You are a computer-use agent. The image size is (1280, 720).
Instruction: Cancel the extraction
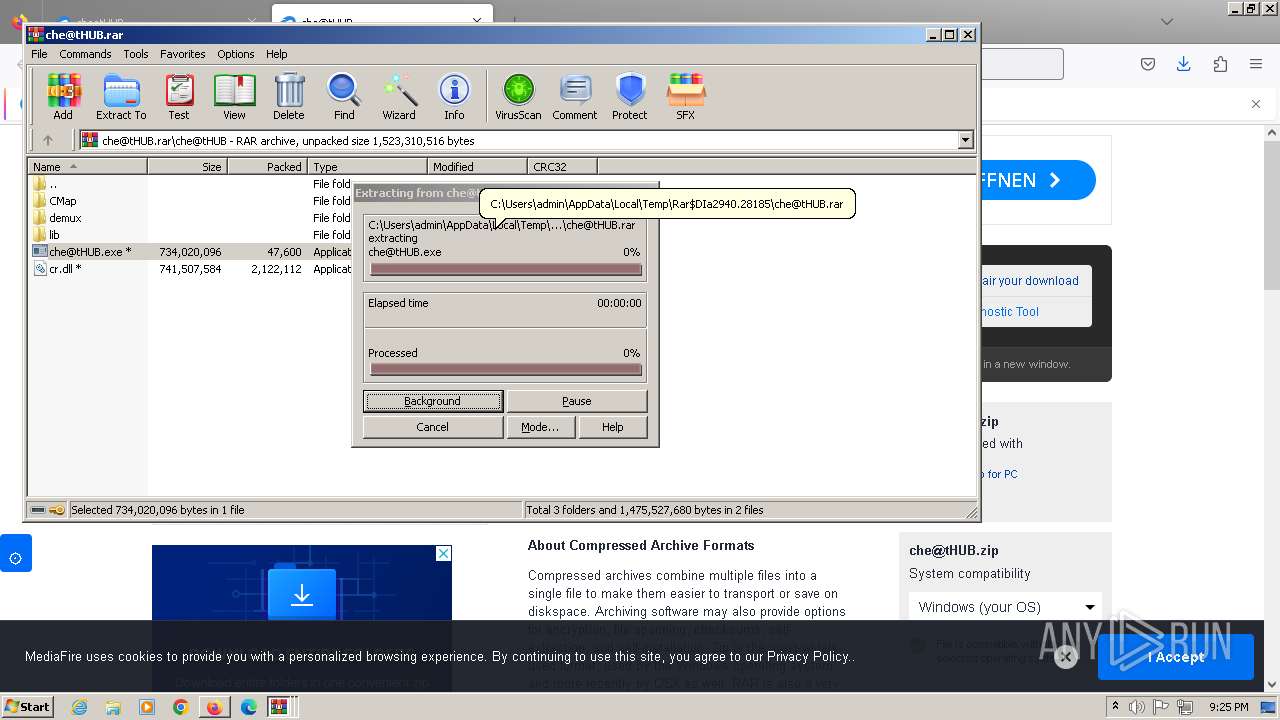[432, 427]
